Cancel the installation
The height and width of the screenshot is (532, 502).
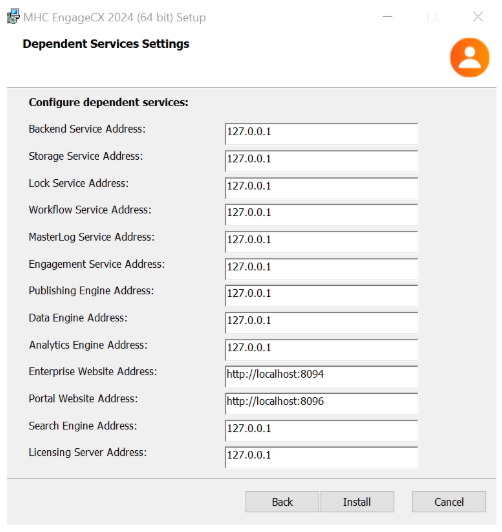pyautogui.click(x=449, y=501)
